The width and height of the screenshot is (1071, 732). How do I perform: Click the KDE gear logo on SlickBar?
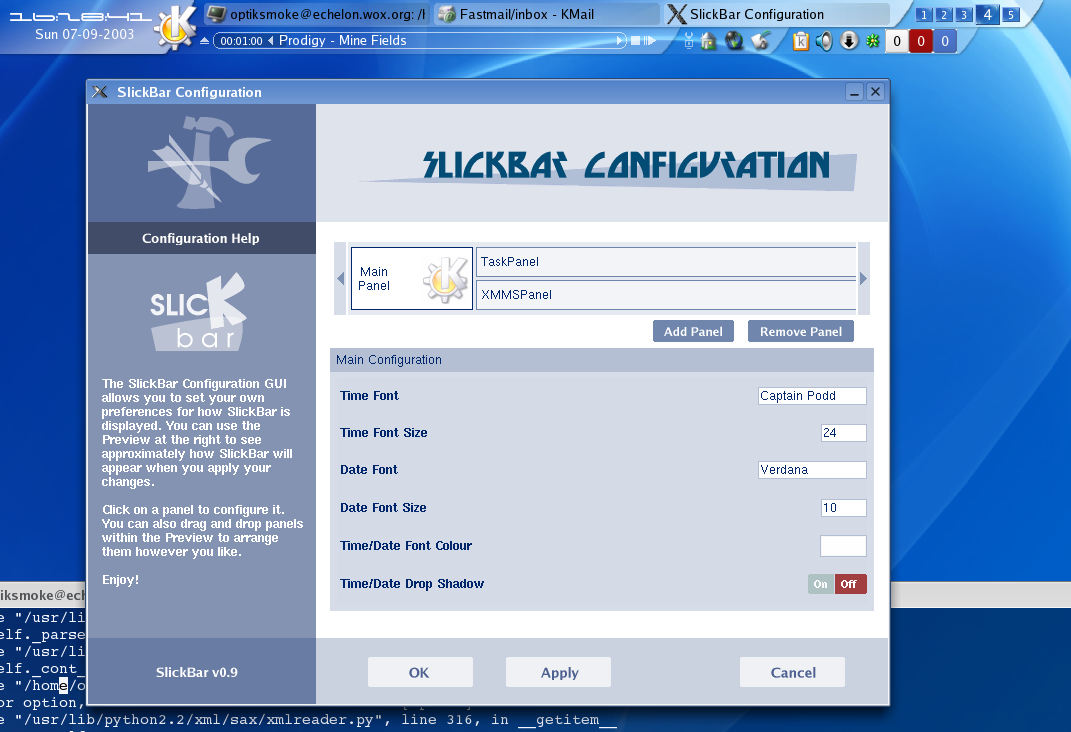(x=175, y=27)
